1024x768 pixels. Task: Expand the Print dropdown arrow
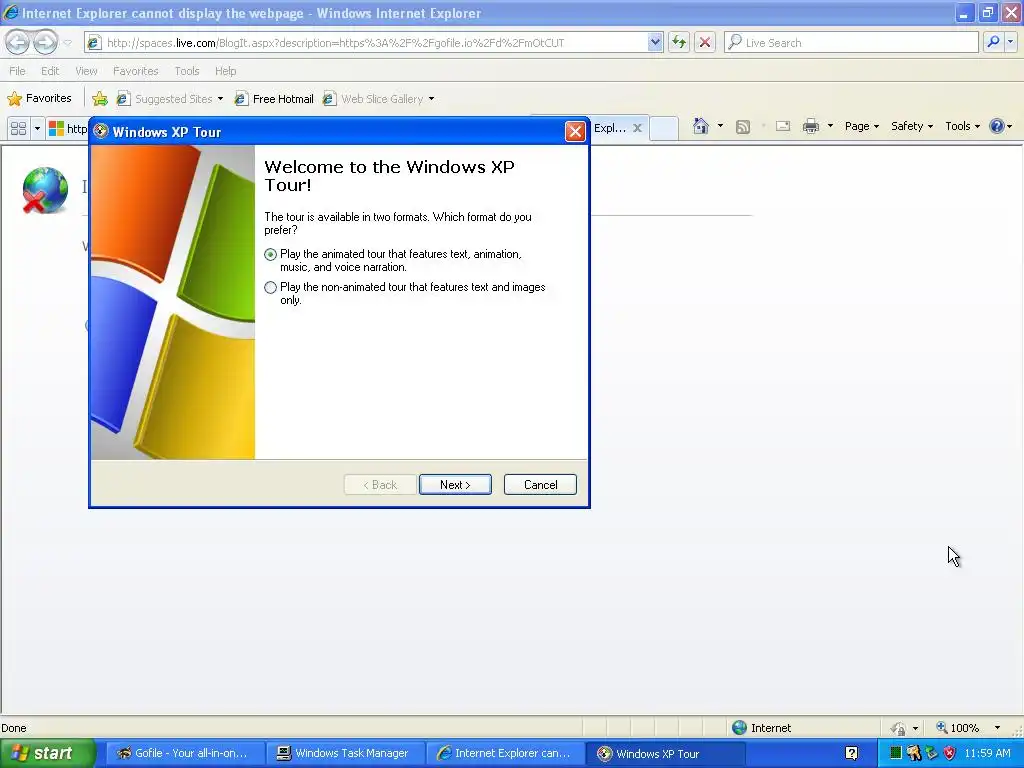click(830, 126)
